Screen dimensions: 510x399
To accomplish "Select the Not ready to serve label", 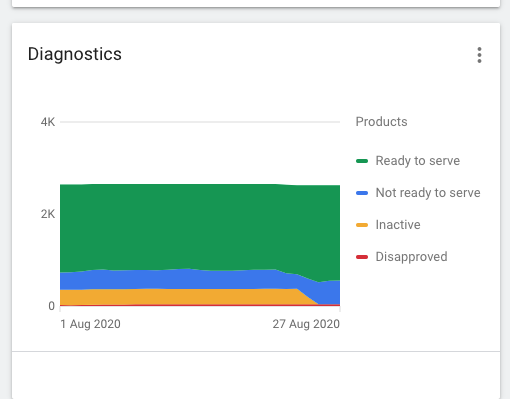I will pyautogui.click(x=428, y=193).
